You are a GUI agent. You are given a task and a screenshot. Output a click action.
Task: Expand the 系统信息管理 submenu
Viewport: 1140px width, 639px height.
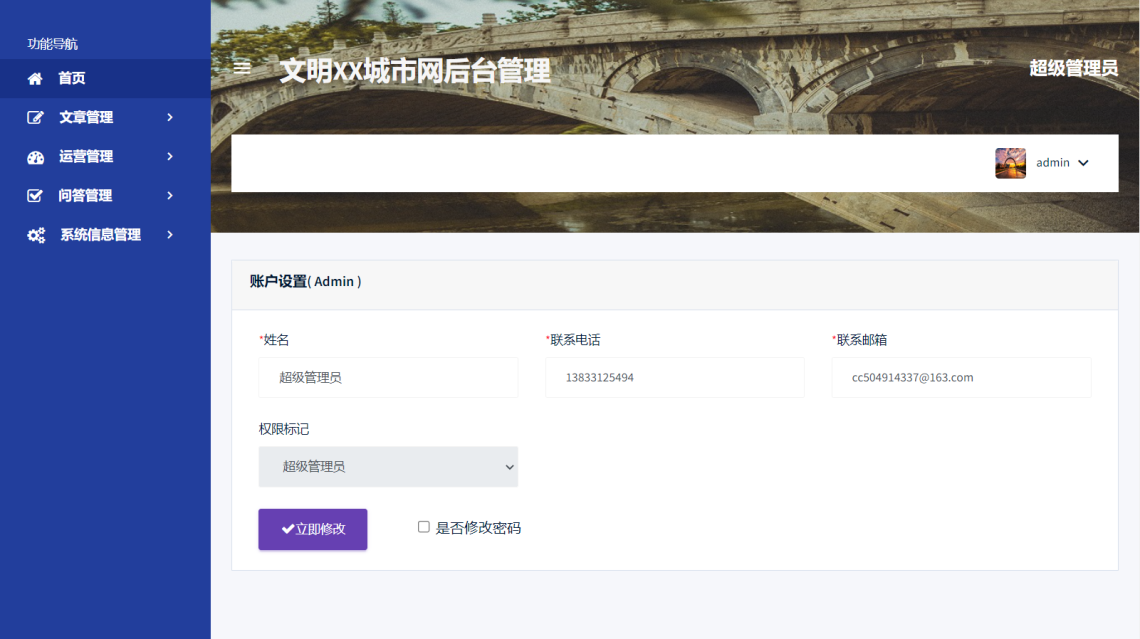click(x=100, y=234)
